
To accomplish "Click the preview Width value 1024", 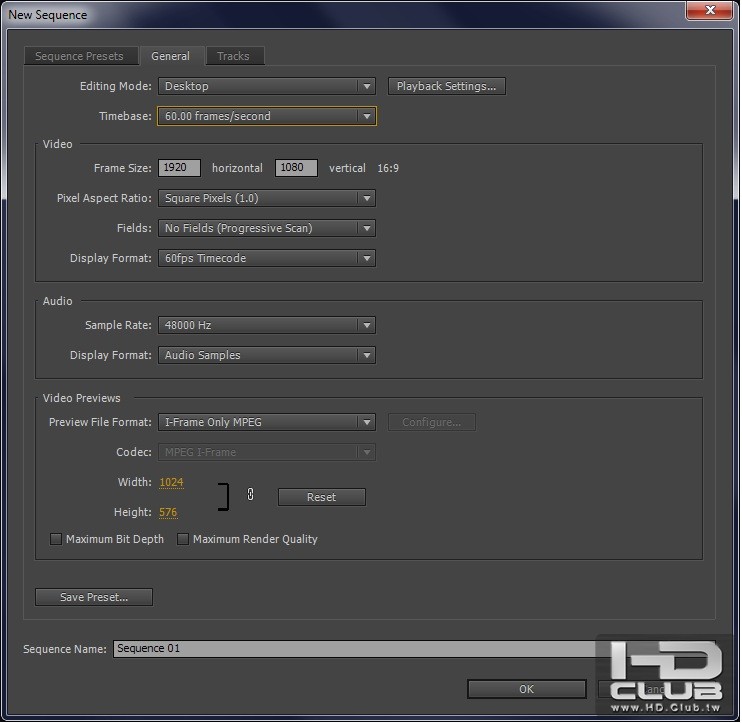I will 171,482.
